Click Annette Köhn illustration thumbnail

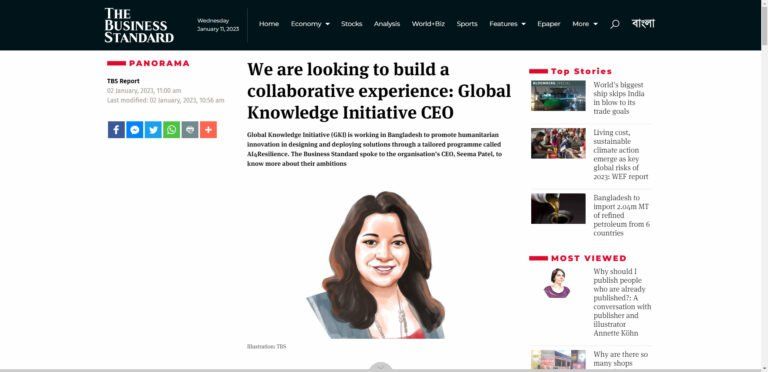pos(557,283)
